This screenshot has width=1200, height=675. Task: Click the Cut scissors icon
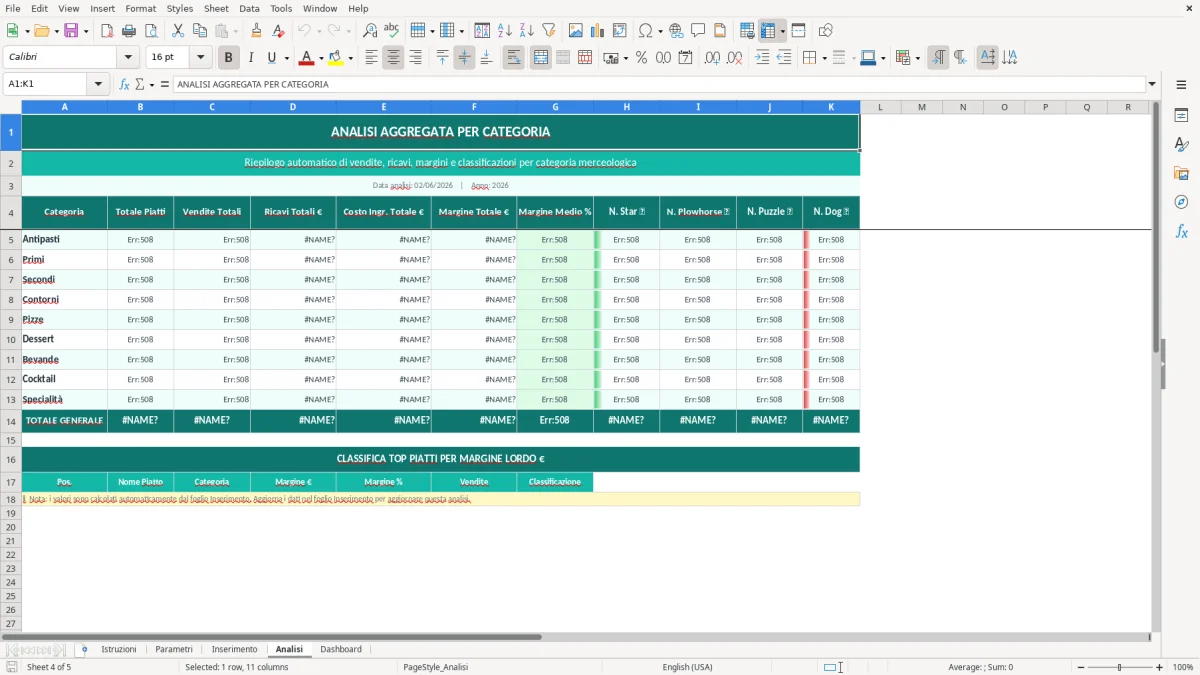pyautogui.click(x=177, y=31)
